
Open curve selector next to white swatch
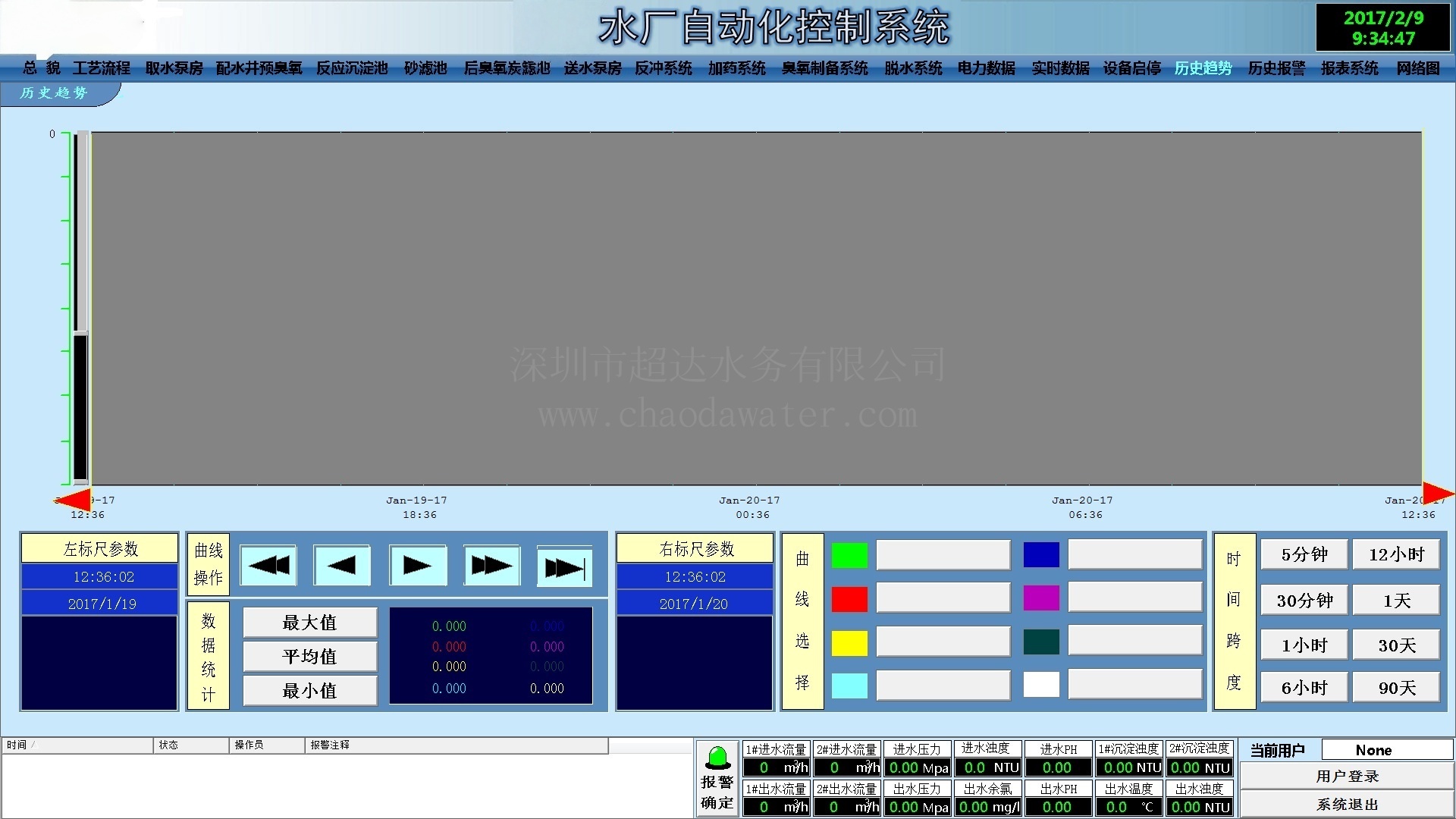coord(1135,684)
